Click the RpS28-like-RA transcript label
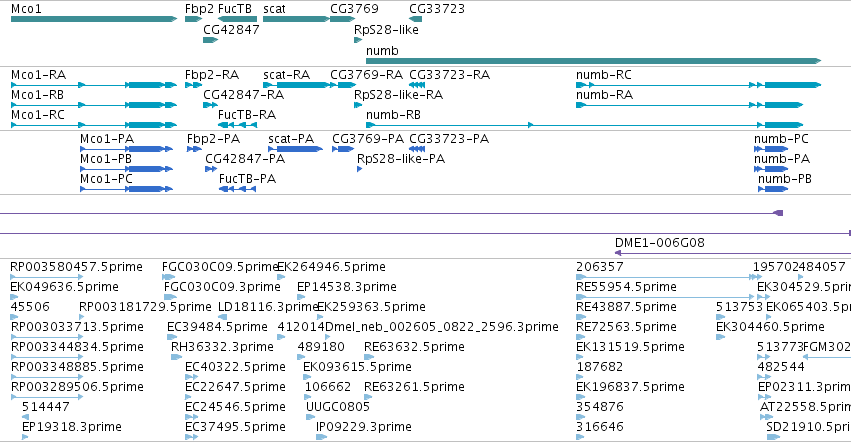Screen dimensions: 851x442 point(399,94)
